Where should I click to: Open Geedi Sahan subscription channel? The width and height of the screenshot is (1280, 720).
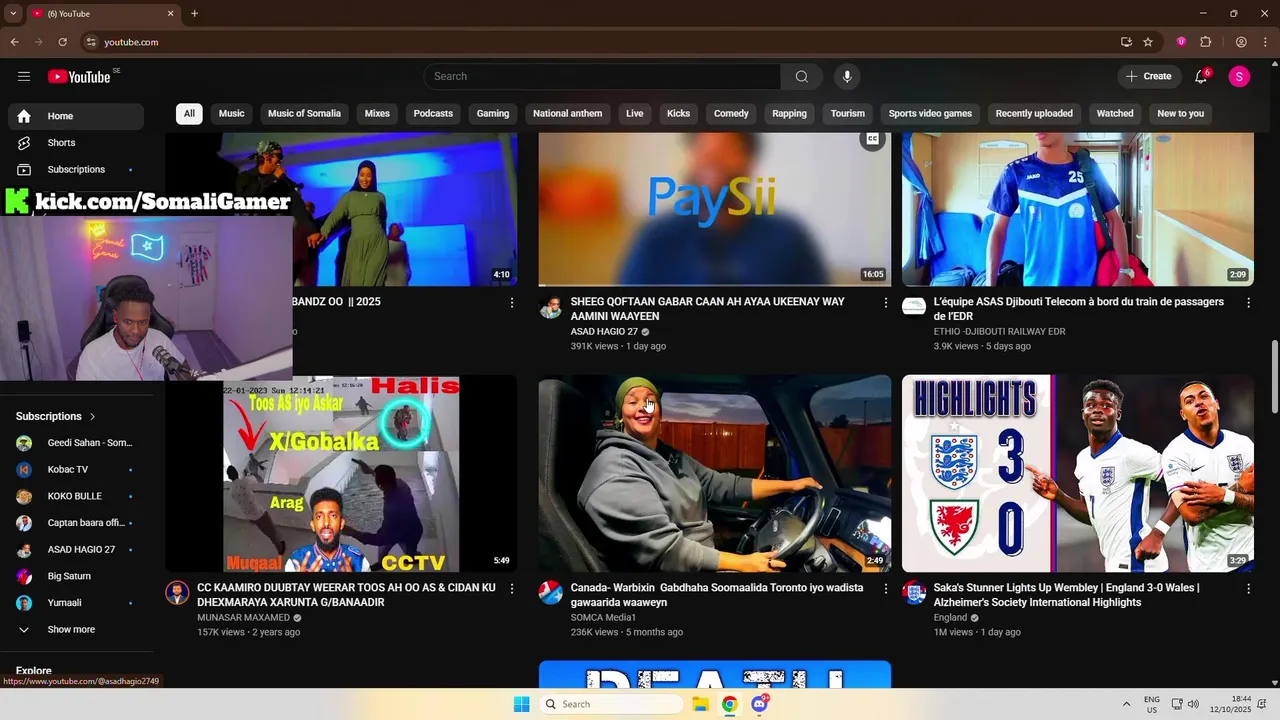[76, 443]
